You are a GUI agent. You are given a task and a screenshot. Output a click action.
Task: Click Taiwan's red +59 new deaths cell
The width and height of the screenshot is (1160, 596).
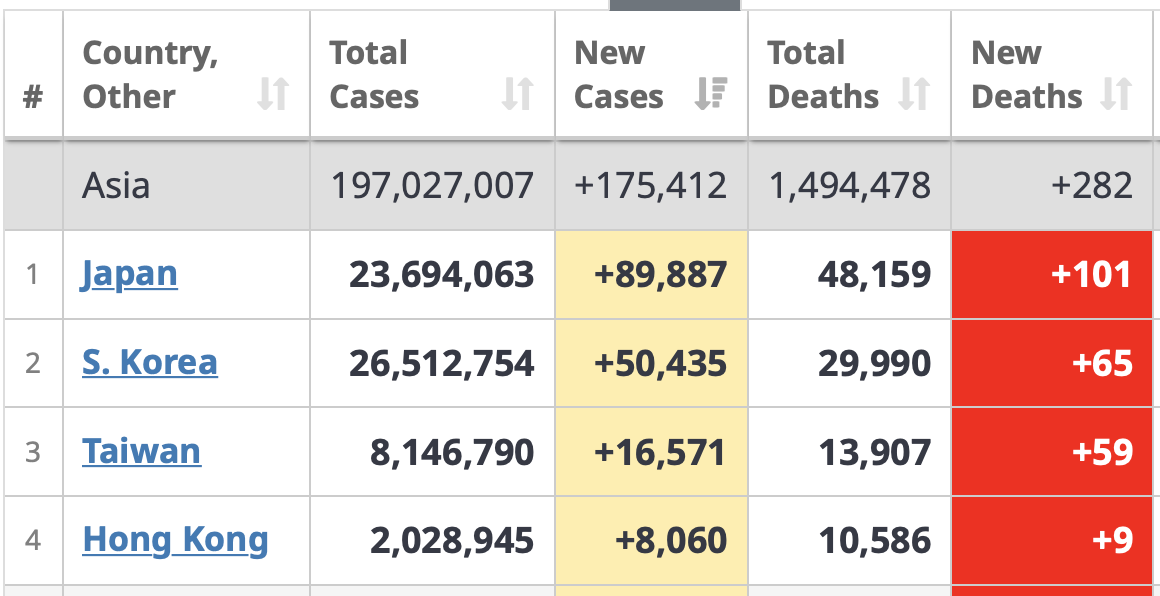tap(1052, 452)
